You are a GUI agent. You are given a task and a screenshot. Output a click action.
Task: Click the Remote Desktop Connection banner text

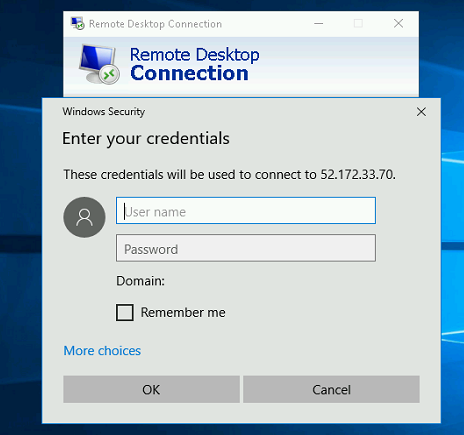[195, 64]
